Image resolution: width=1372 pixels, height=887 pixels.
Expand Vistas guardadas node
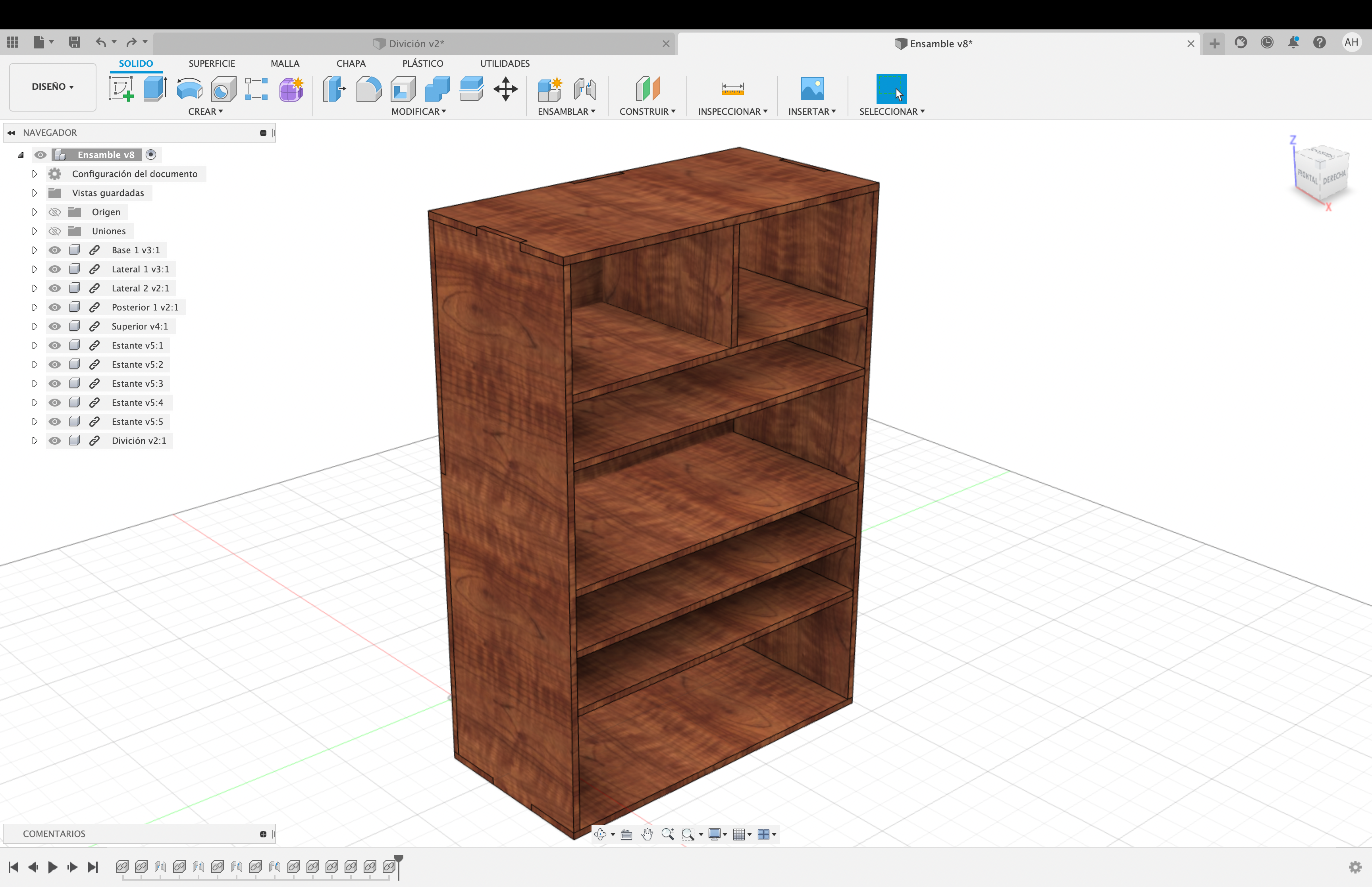tap(35, 193)
